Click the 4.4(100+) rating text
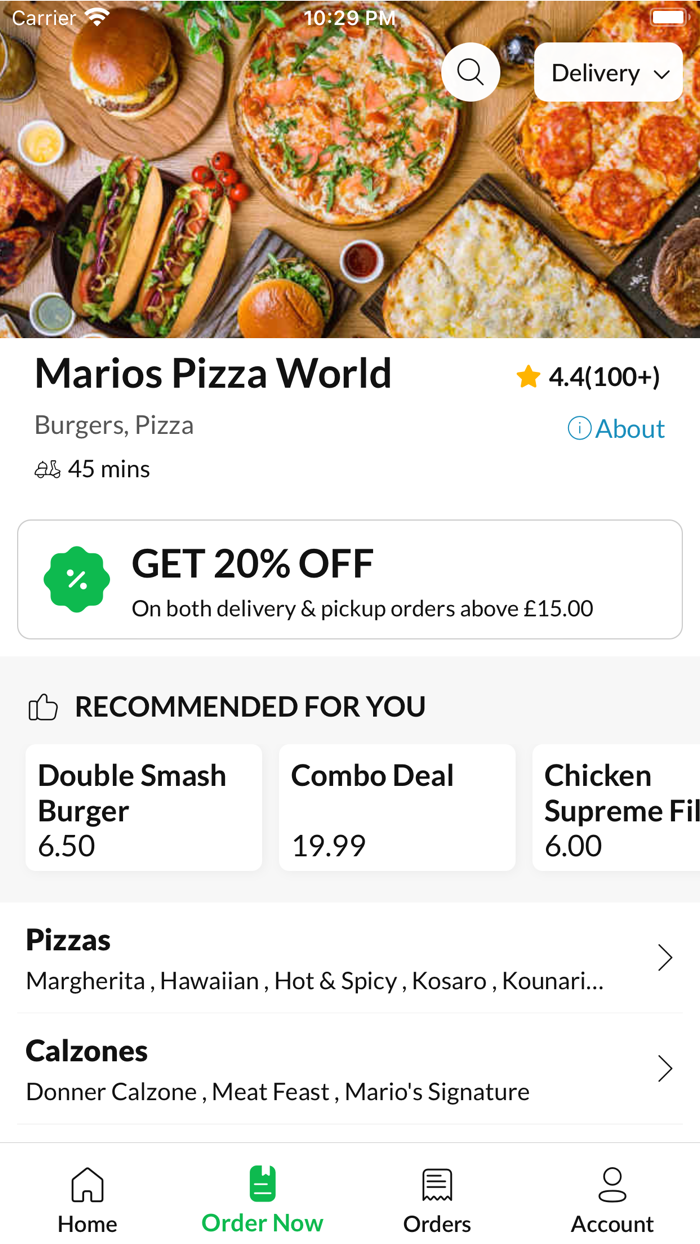700x1244 pixels. (x=604, y=376)
